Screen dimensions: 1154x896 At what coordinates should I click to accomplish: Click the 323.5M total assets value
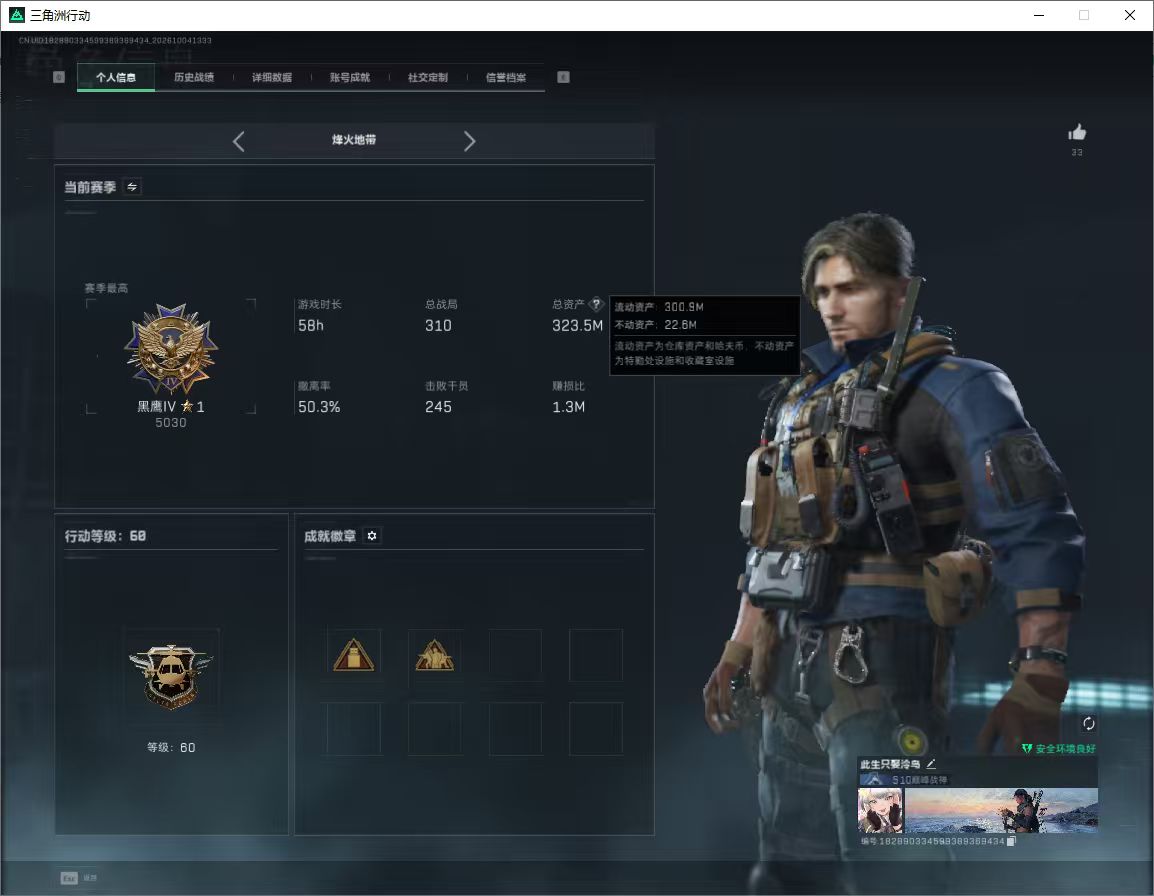click(578, 325)
